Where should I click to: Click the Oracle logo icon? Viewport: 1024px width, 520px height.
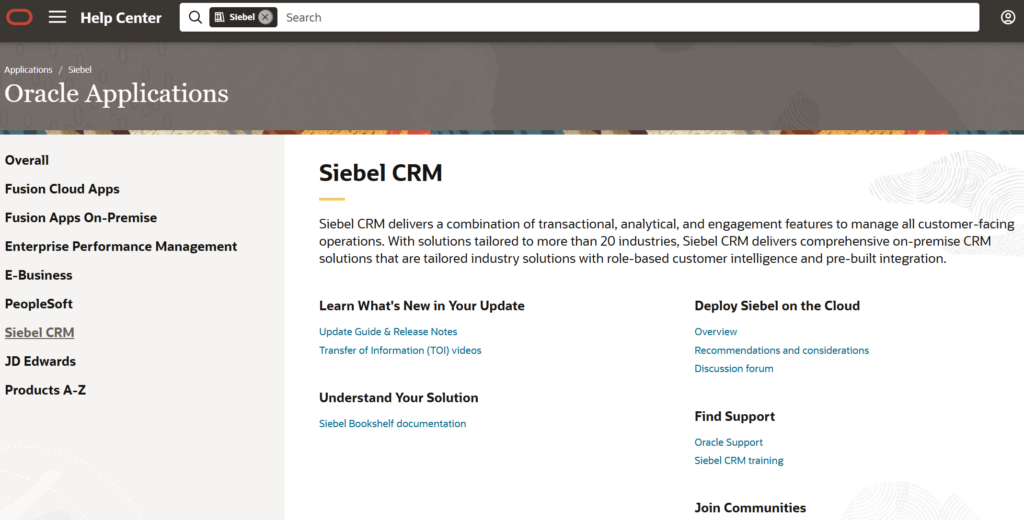point(19,17)
